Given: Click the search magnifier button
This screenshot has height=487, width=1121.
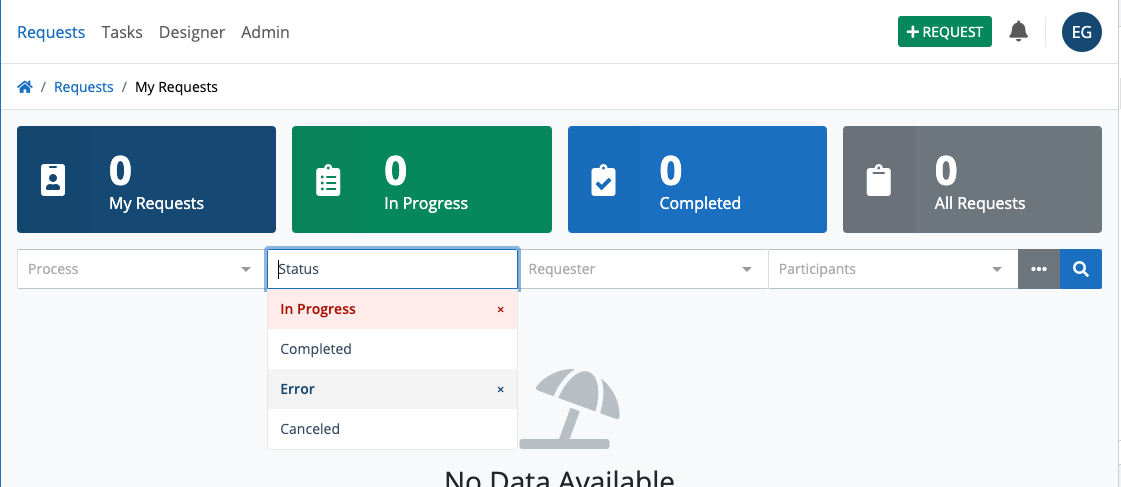Looking at the screenshot, I should (1081, 269).
